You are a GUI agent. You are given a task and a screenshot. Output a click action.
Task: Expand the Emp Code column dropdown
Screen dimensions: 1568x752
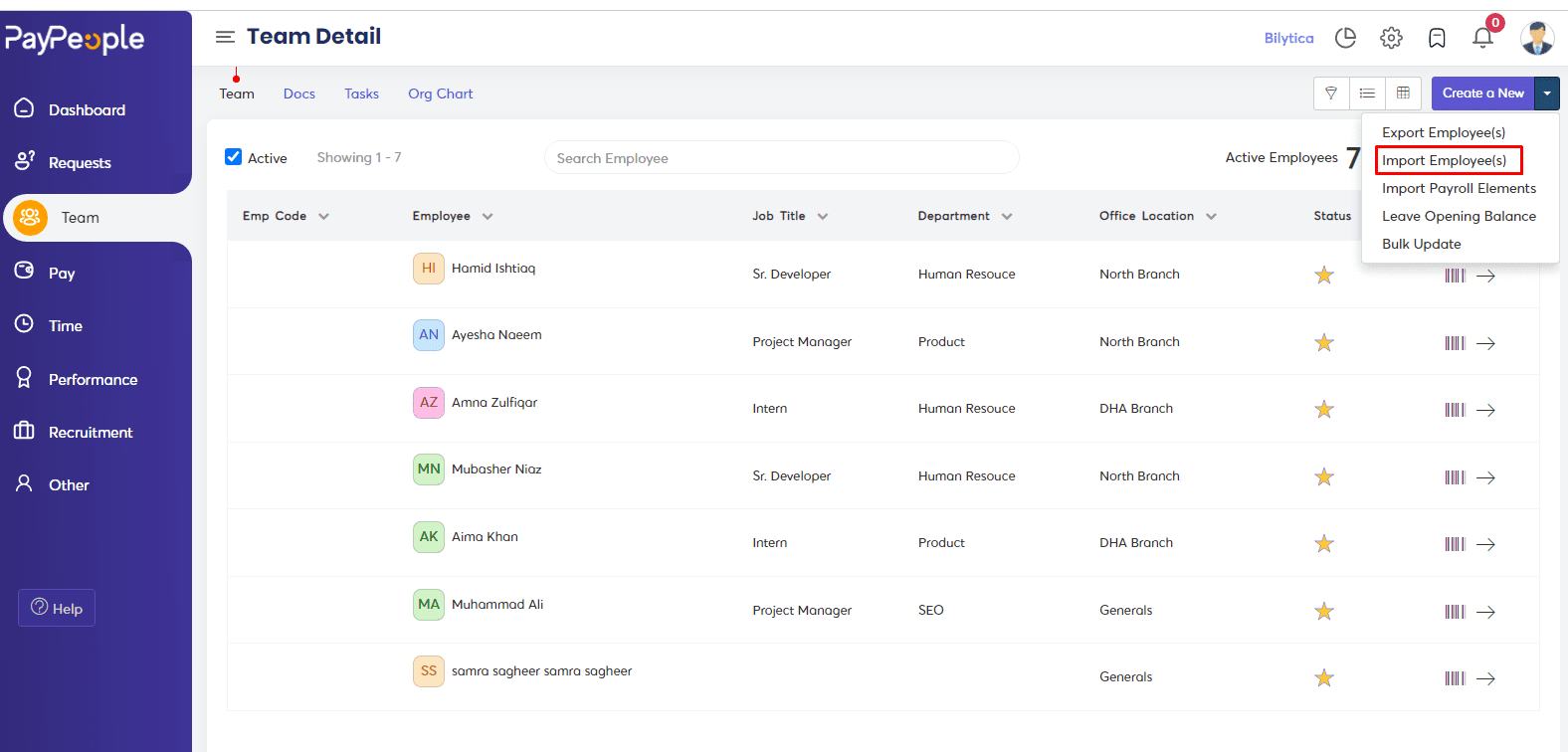pyautogui.click(x=323, y=217)
